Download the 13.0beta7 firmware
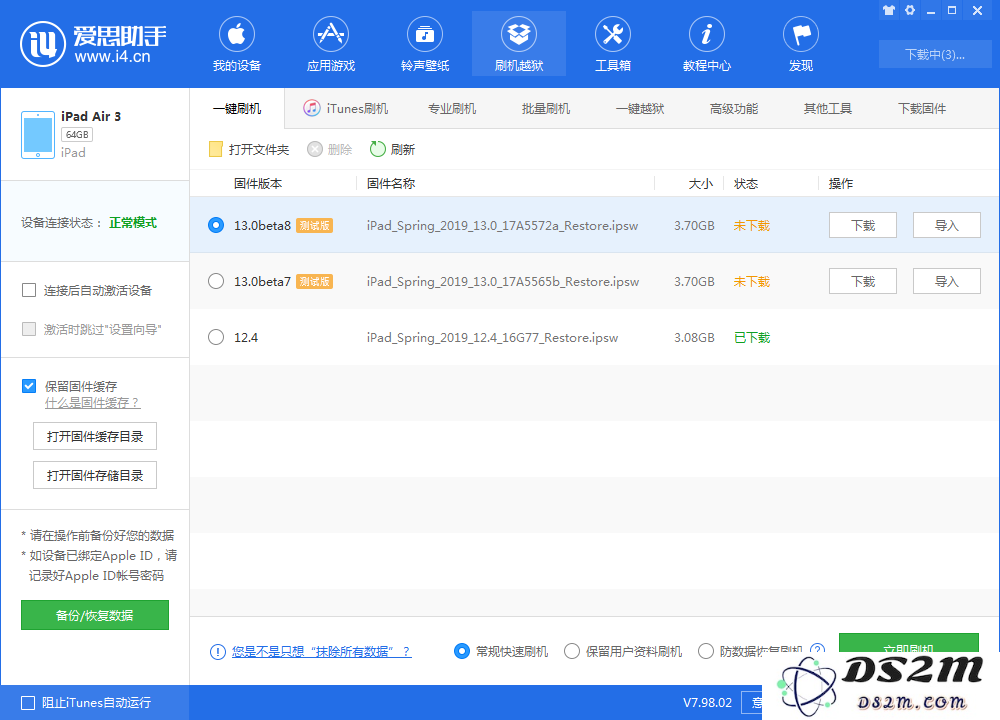 pyautogui.click(x=863, y=281)
